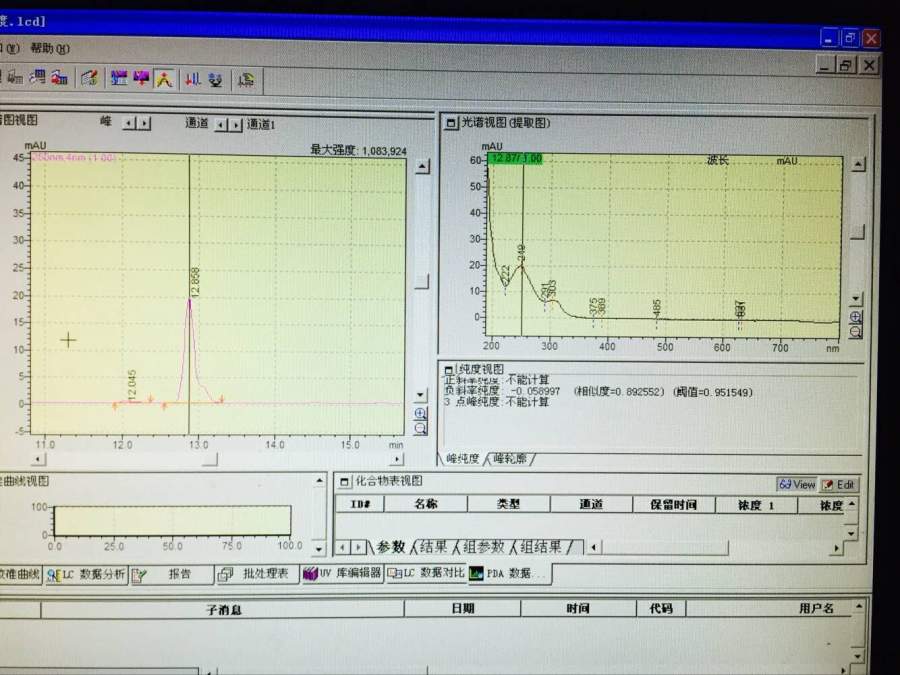Image resolution: width=900 pixels, height=675 pixels.
Task: Click the Edit button in compound table
Action: tap(839, 485)
